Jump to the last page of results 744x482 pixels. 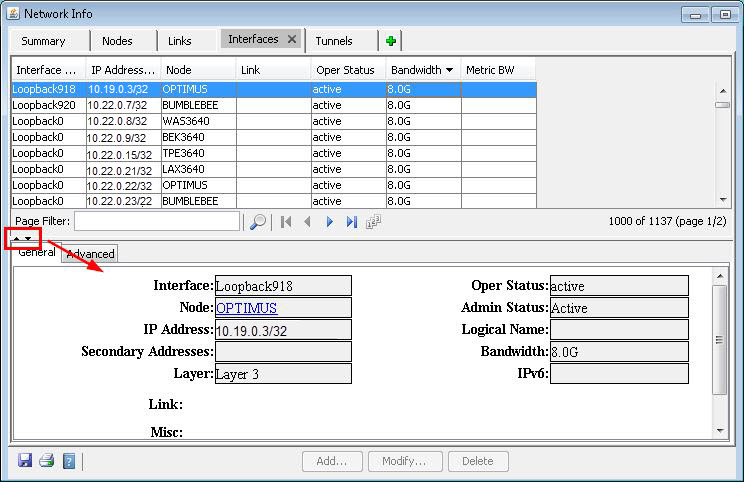click(x=351, y=222)
